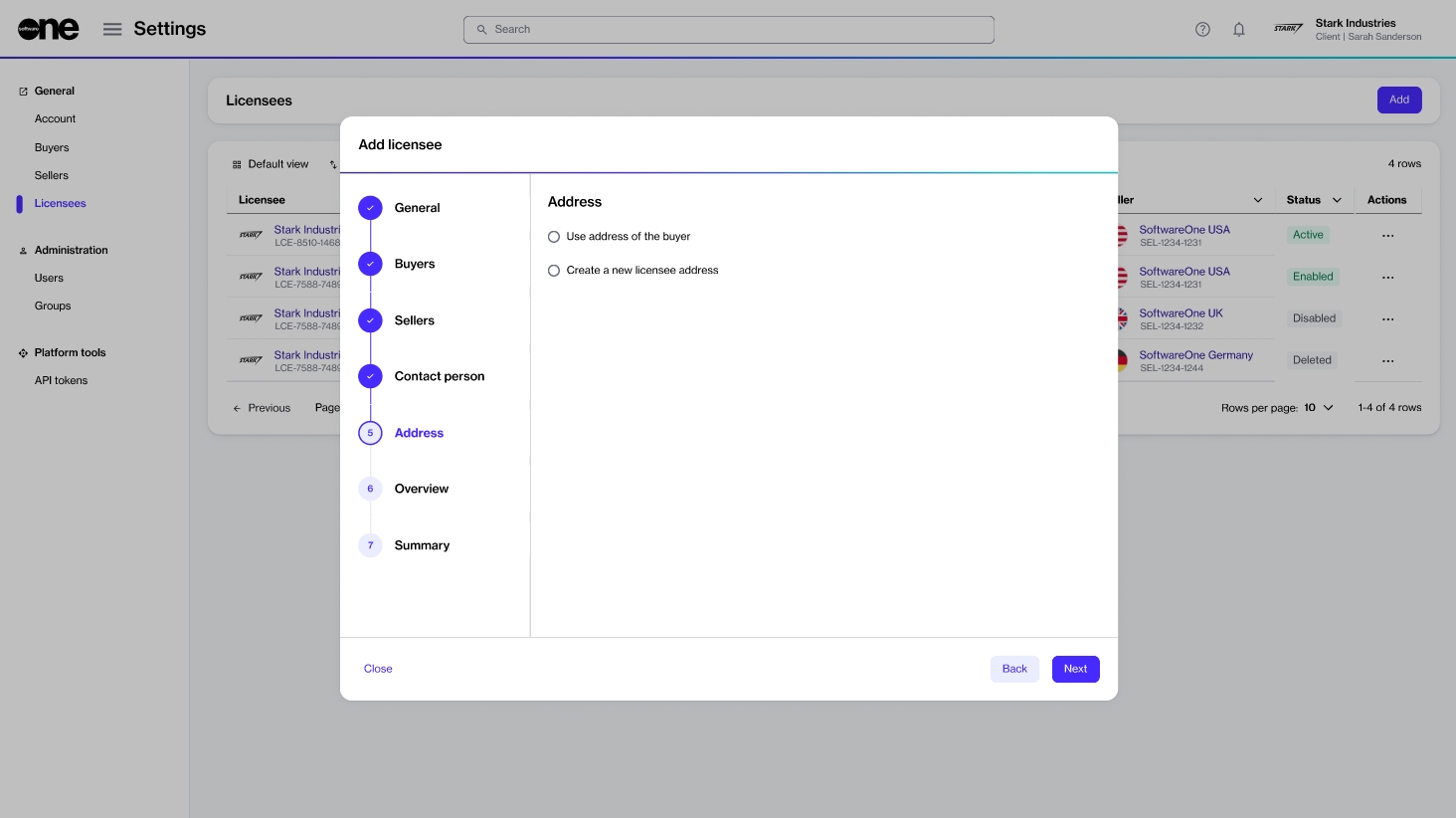Click the Sellers step checkmark circle
This screenshot has width=1456, height=818.
point(370,320)
